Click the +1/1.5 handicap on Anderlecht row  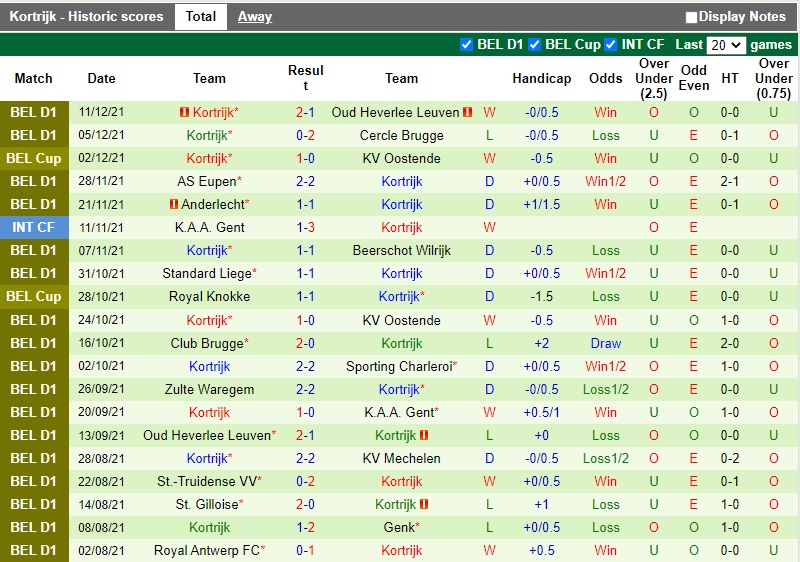[541, 205]
